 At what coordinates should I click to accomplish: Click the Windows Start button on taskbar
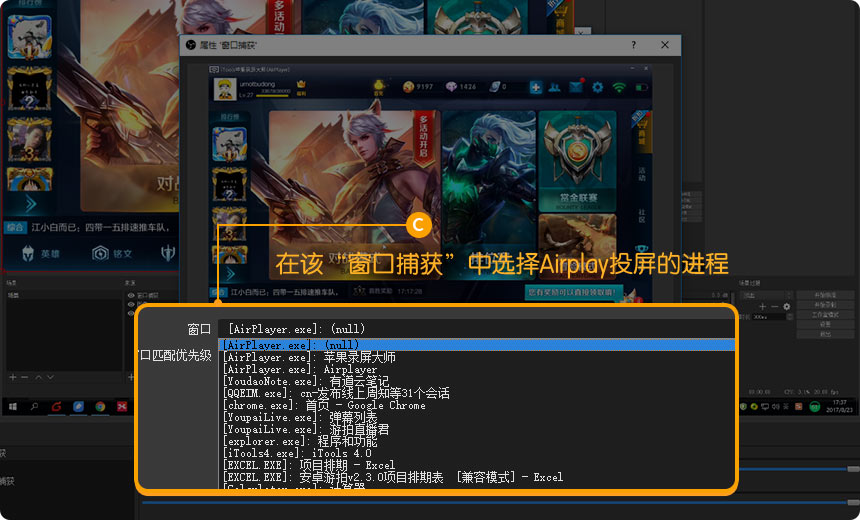[13, 407]
